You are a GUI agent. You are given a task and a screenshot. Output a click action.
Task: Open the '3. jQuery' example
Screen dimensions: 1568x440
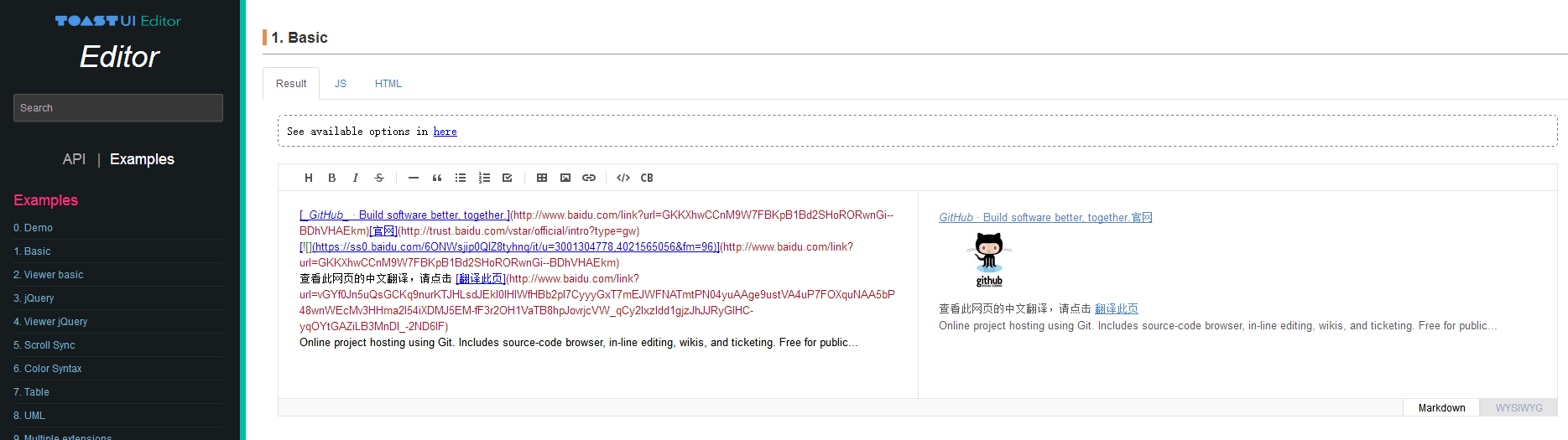(34, 298)
